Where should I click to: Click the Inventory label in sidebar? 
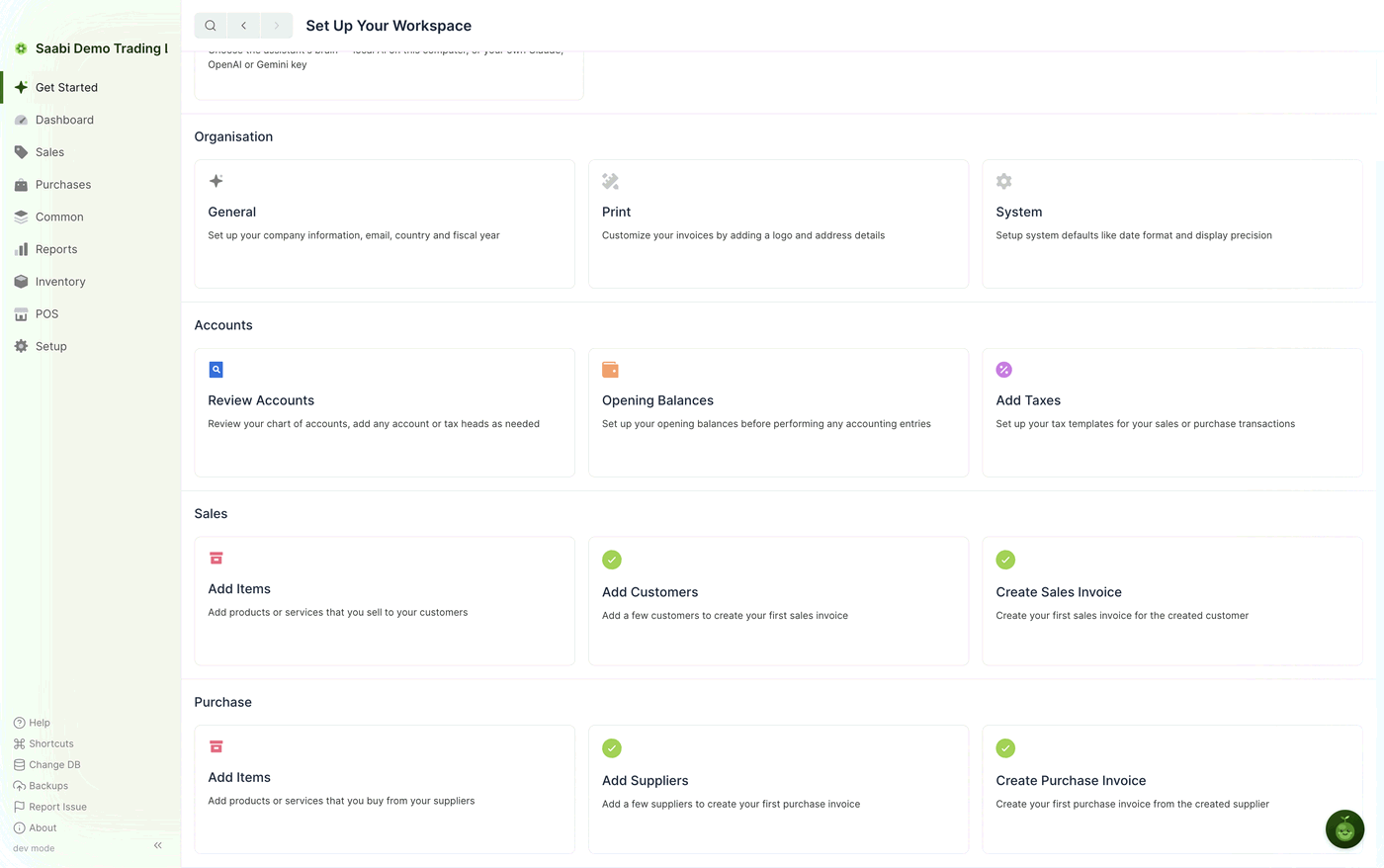coord(60,282)
